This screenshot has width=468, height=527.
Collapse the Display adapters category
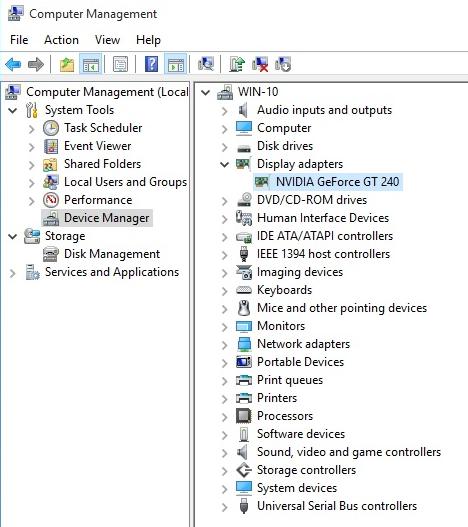224,164
